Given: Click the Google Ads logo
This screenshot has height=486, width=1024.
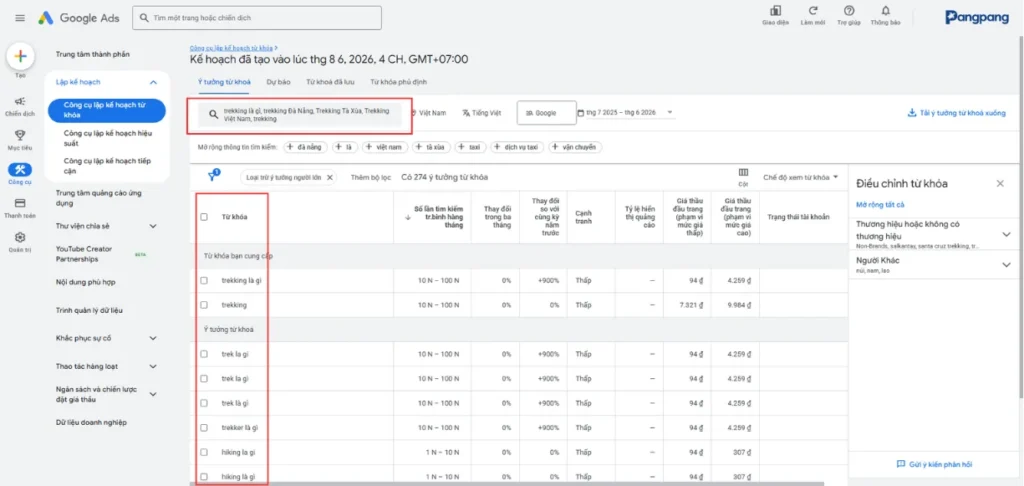Looking at the screenshot, I should pyautogui.click(x=78, y=18).
